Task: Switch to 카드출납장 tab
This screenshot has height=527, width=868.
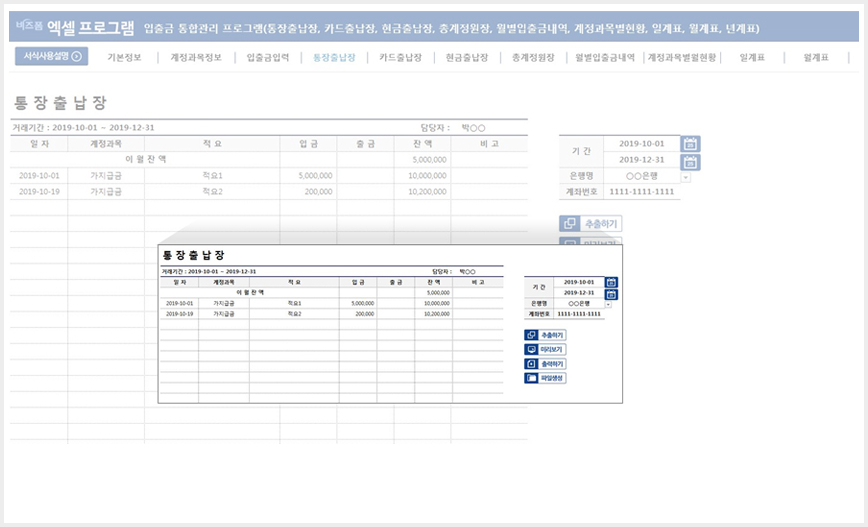Action: [x=400, y=57]
